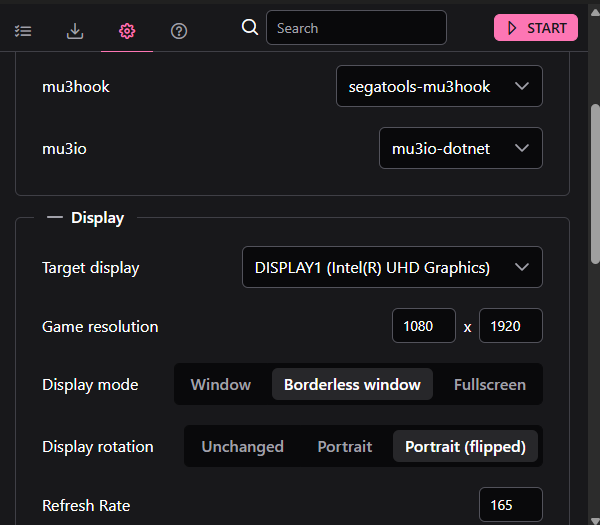The width and height of the screenshot is (600, 525).
Task: Collapse the Display section
Action: 54,217
